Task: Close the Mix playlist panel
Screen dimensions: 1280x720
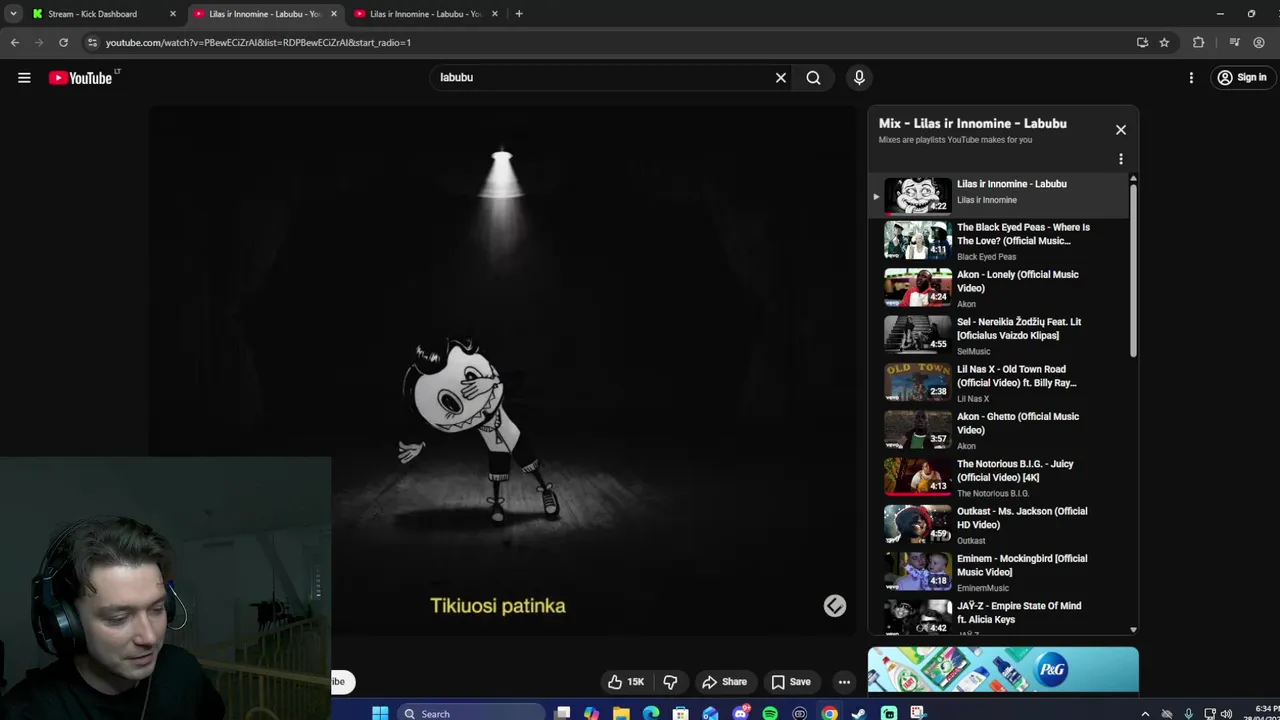Action: pyautogui.click(x=1121, y=130)
